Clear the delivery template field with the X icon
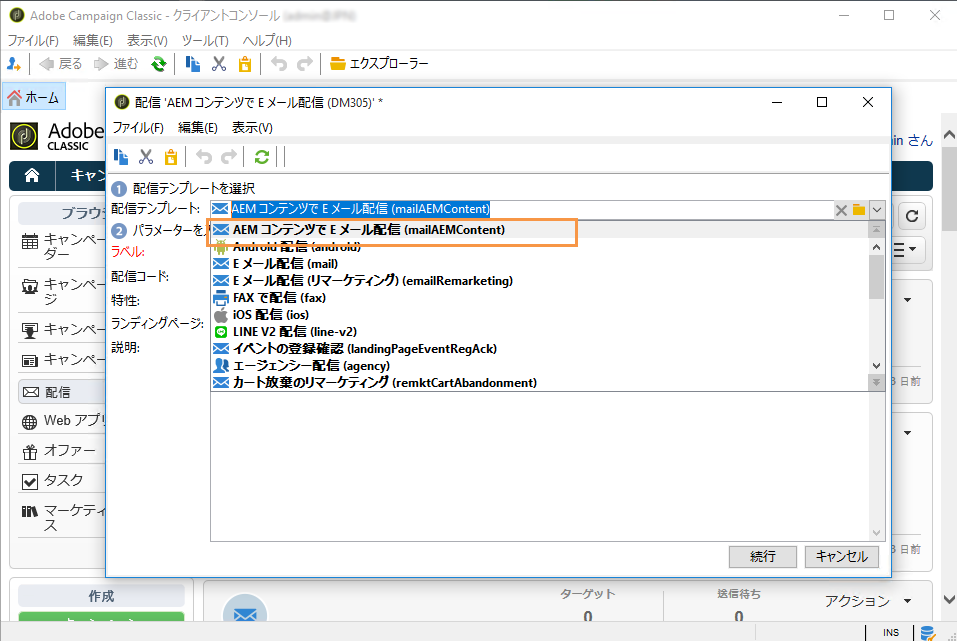 (x=841, y=210)
